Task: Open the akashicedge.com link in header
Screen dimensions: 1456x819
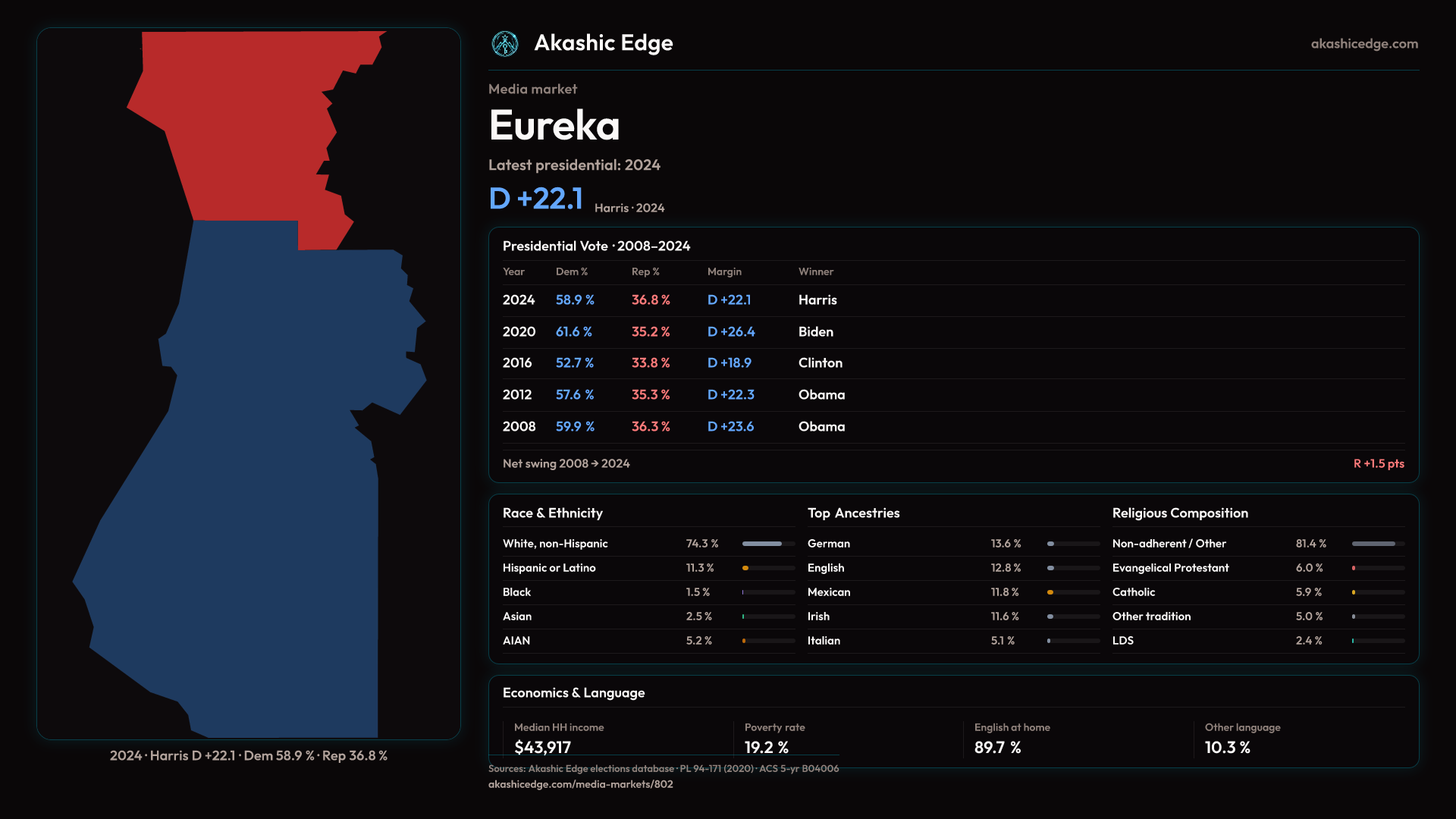Action: 1364,44
